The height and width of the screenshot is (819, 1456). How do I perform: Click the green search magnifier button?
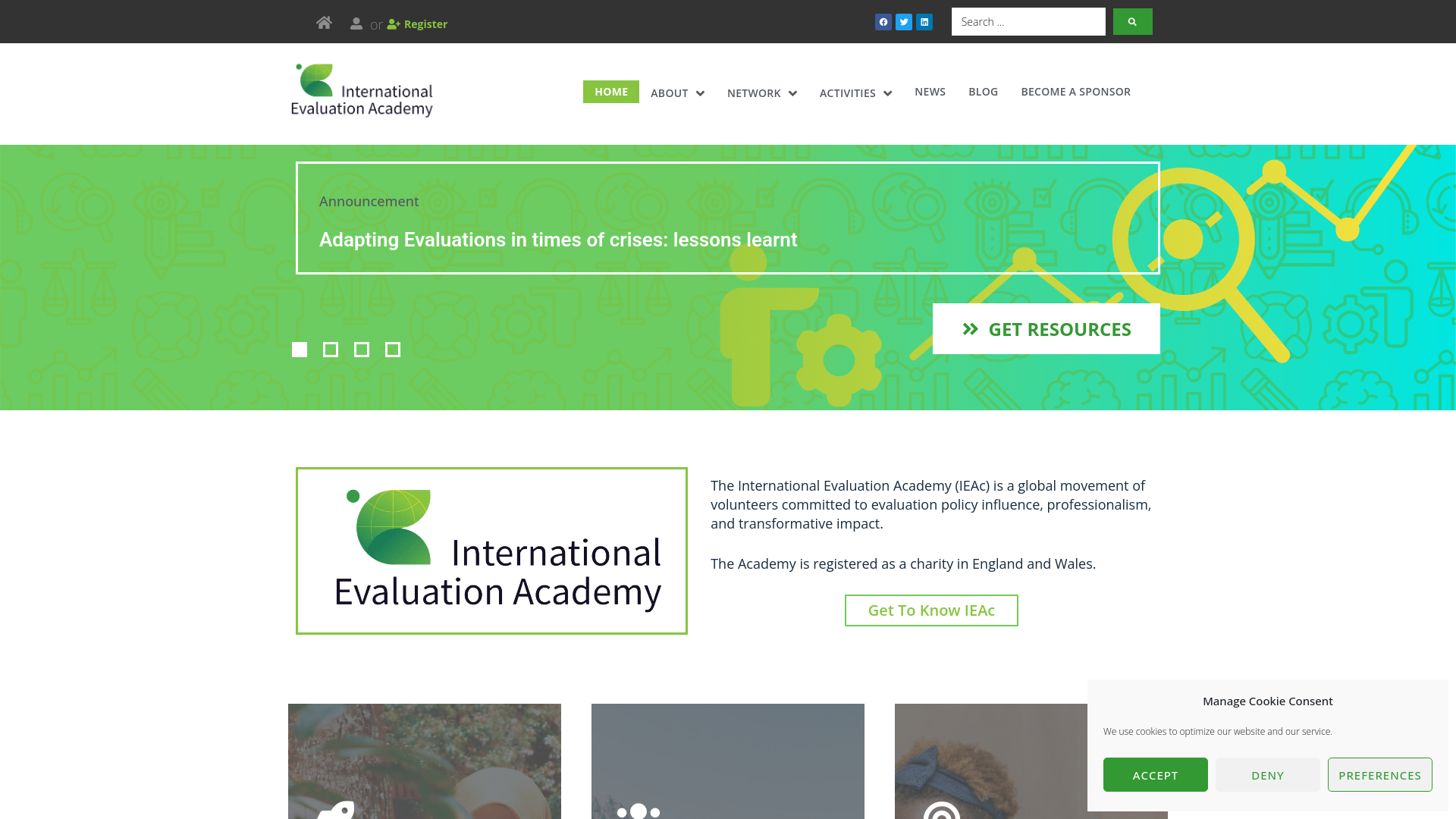click(x=1133, y=22)
